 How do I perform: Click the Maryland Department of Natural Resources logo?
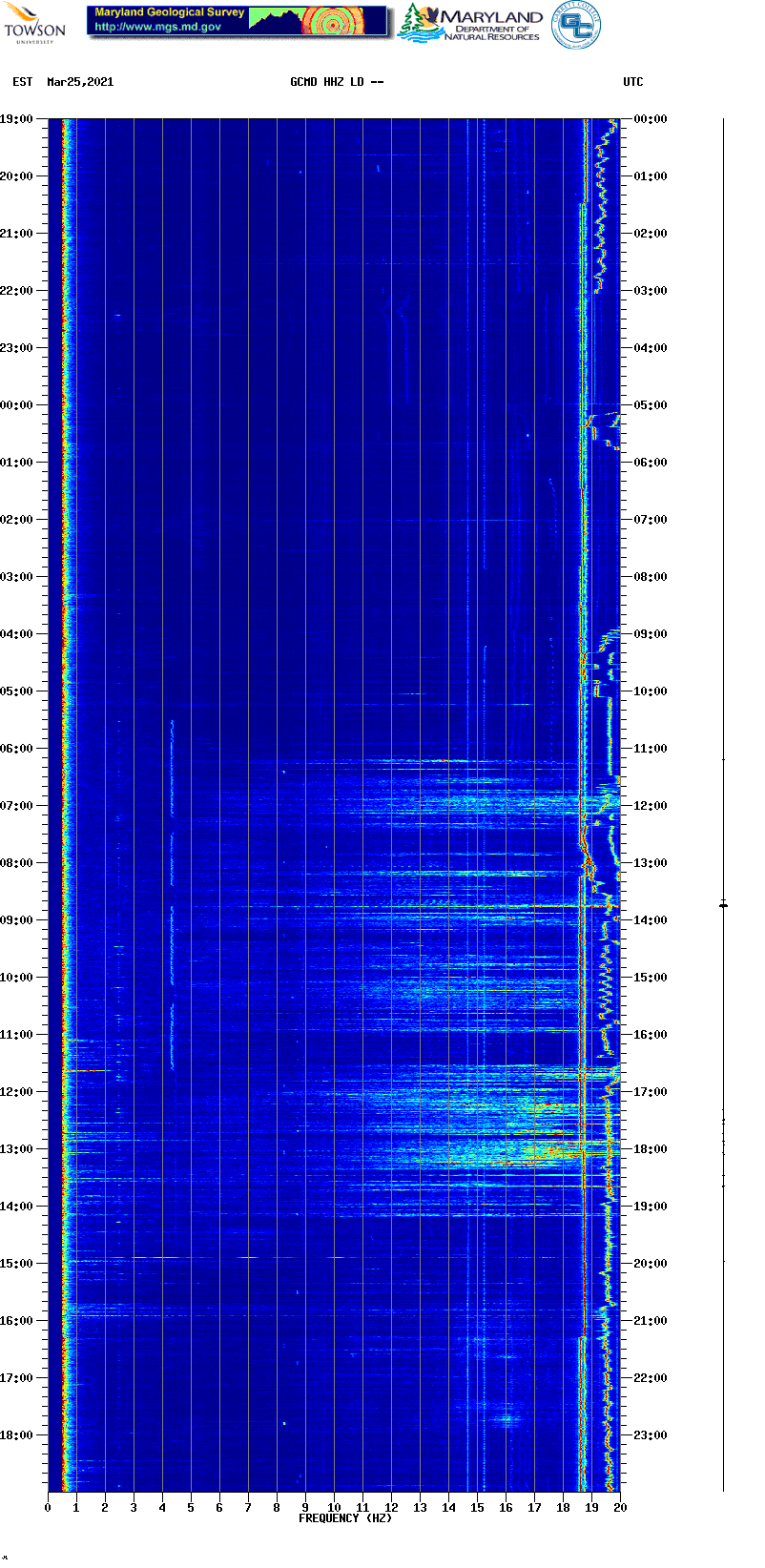(470, 23)
